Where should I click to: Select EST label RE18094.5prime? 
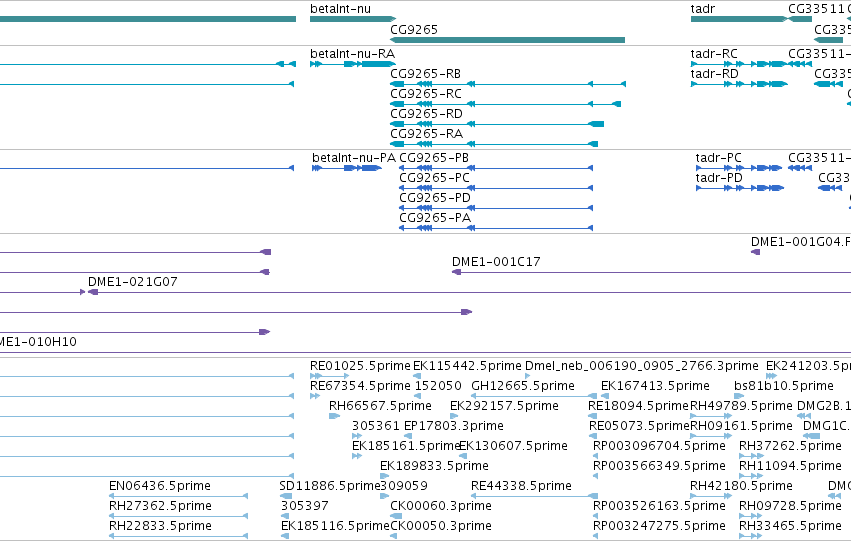(638, 406)
